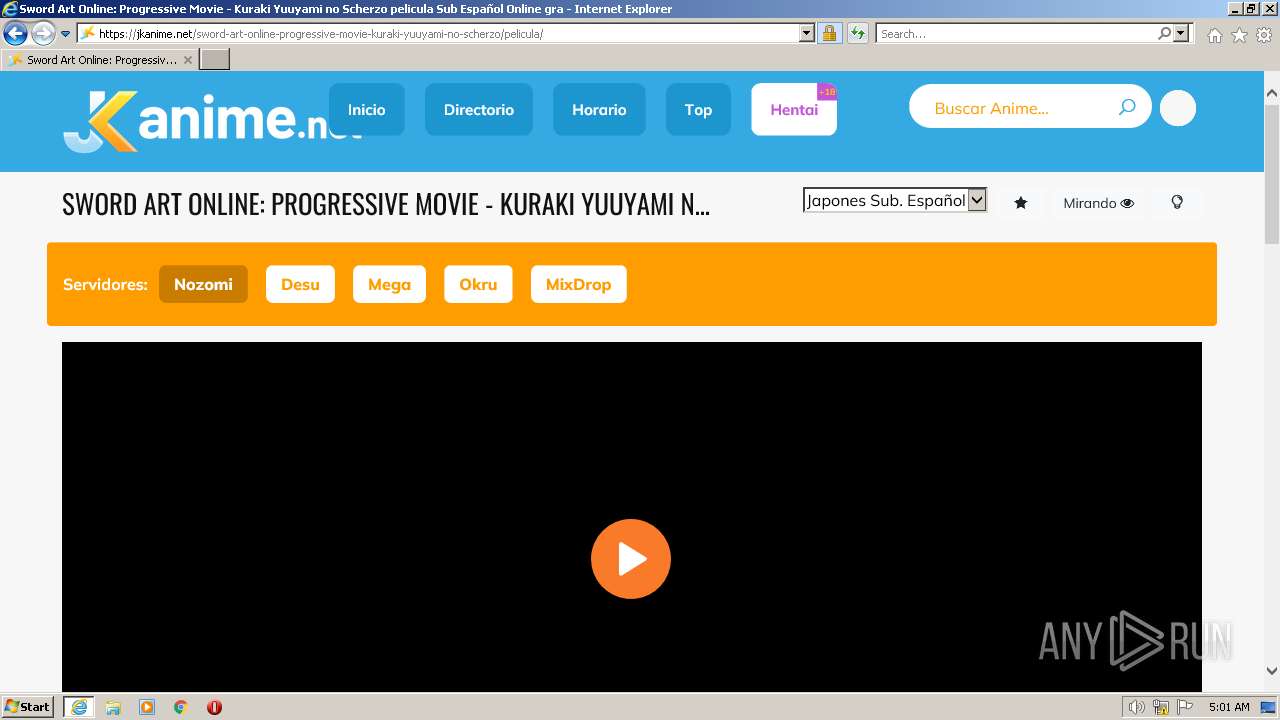Click Internet Explorer taskbar icon

click(x=79, y=707)
